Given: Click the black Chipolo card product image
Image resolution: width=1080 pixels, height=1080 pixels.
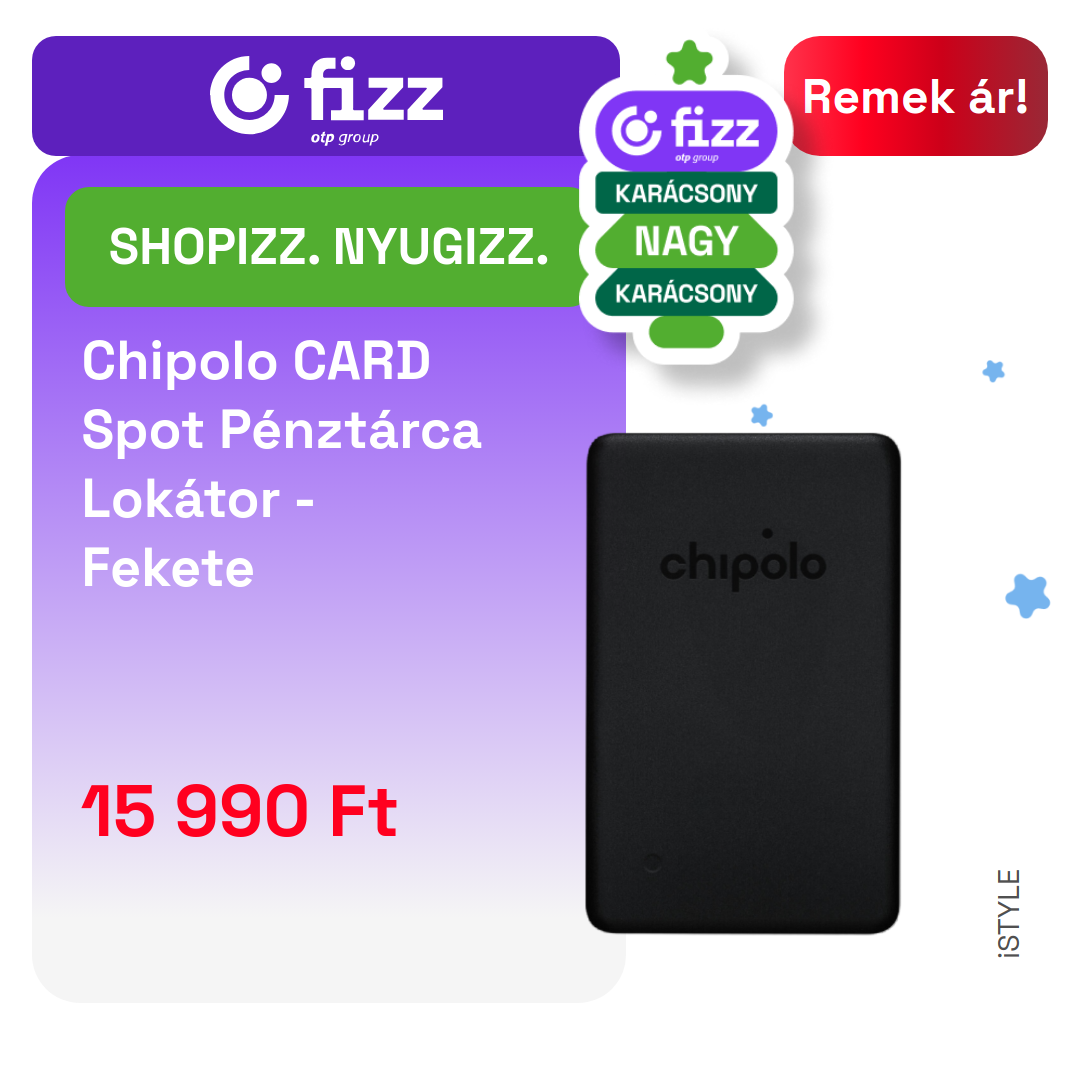Looking at the screenshot, I should tap(742, 683).
